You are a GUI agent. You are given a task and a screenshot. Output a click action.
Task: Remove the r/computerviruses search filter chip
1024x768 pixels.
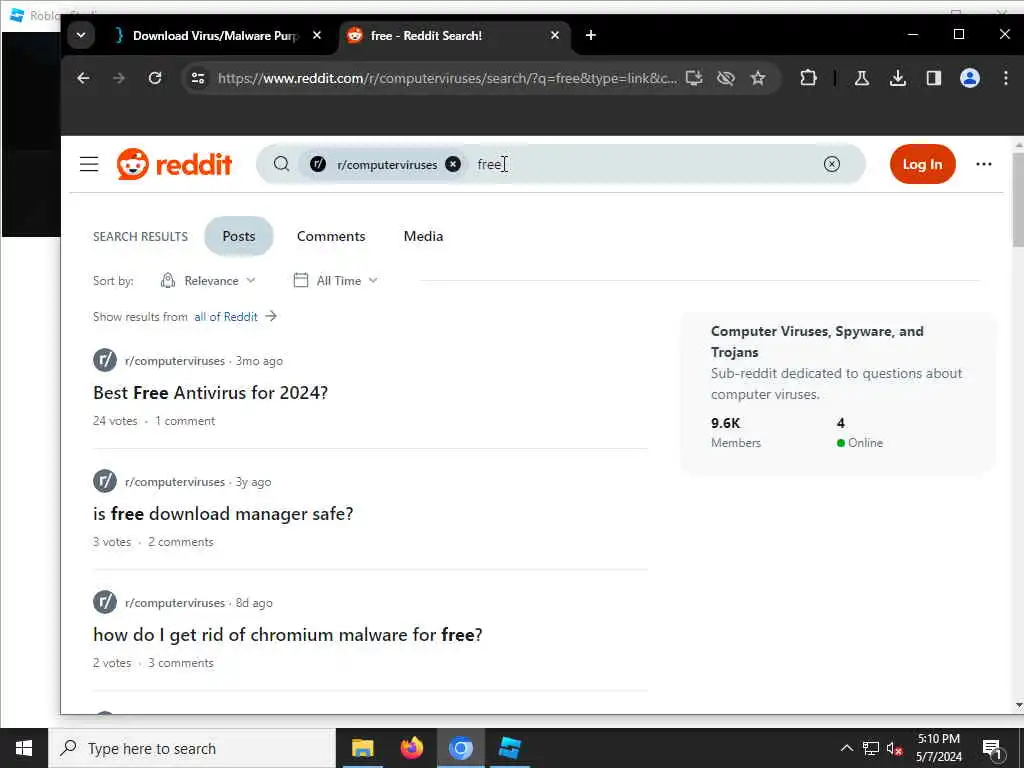click(453, 164)
